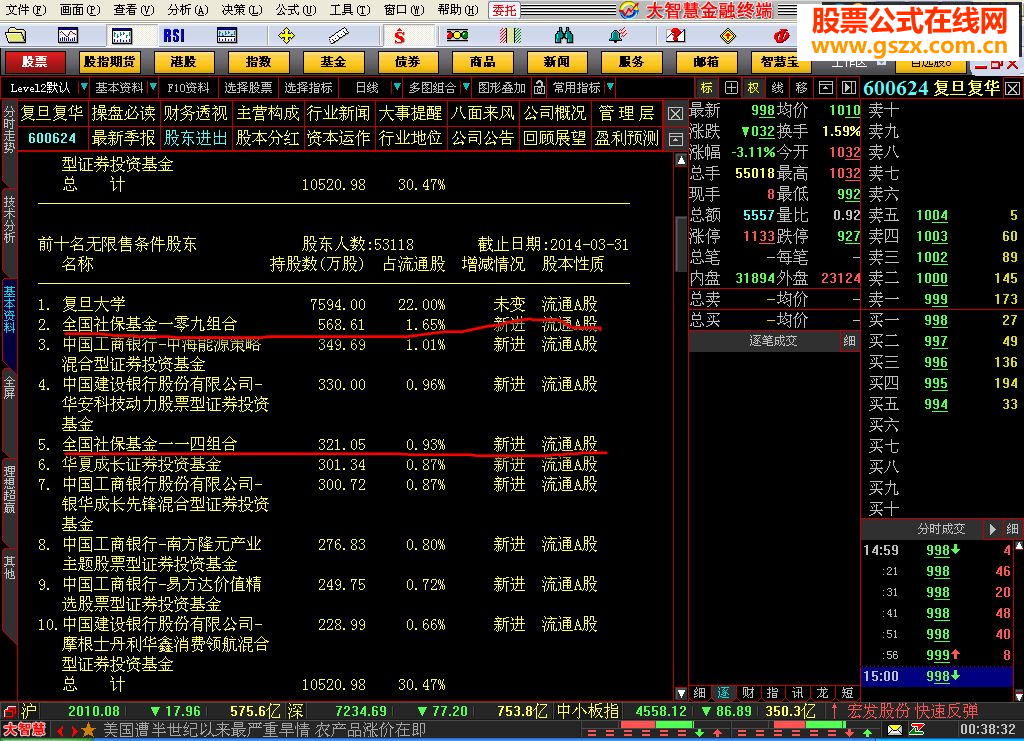Open the 盈利预测 tab

point(626,138)
